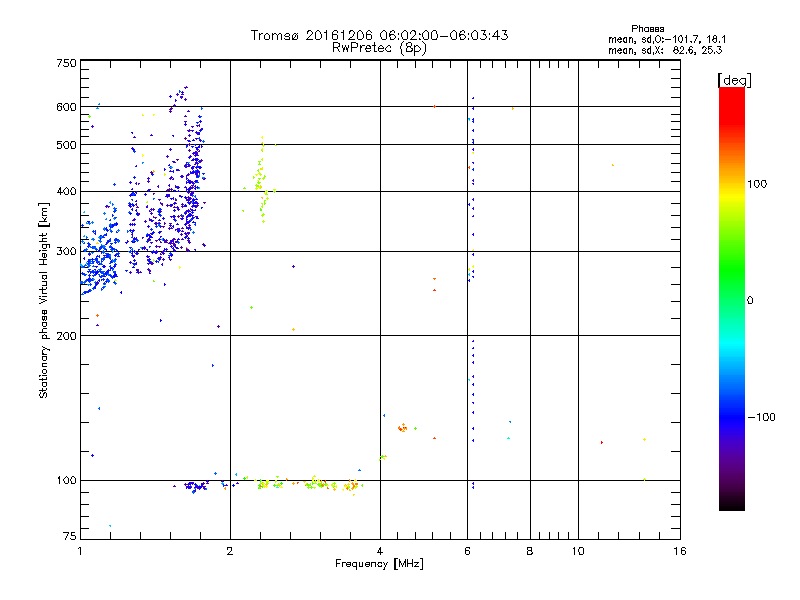Click the x-axis label "8"

(530, 552)
